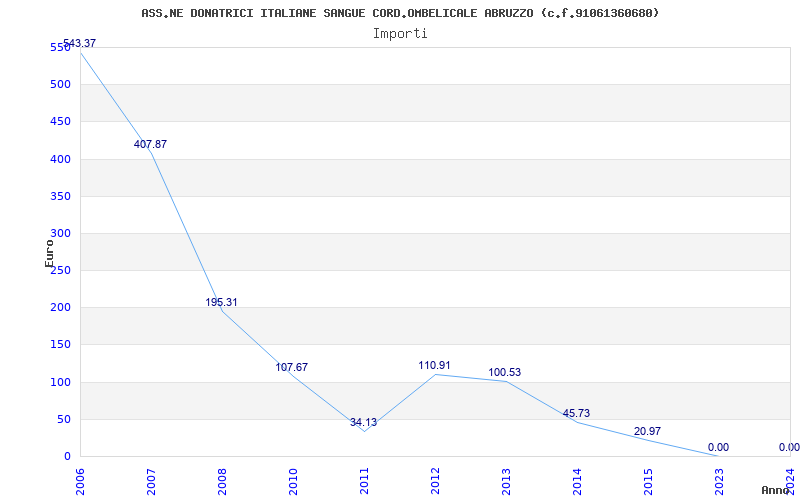
Task: Click the 200 tick on the y-axis
Action: 60,308
